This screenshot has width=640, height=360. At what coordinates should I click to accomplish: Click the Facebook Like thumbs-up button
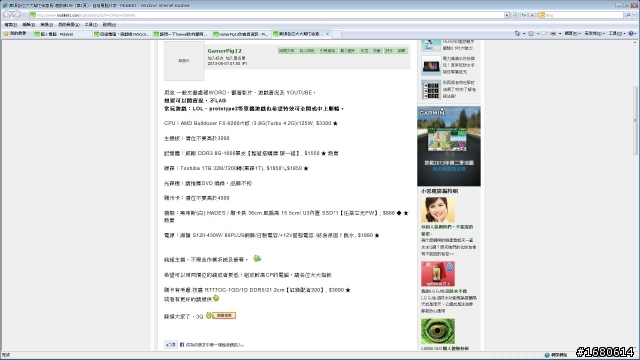pyautogui.click(x=171, y=344)
